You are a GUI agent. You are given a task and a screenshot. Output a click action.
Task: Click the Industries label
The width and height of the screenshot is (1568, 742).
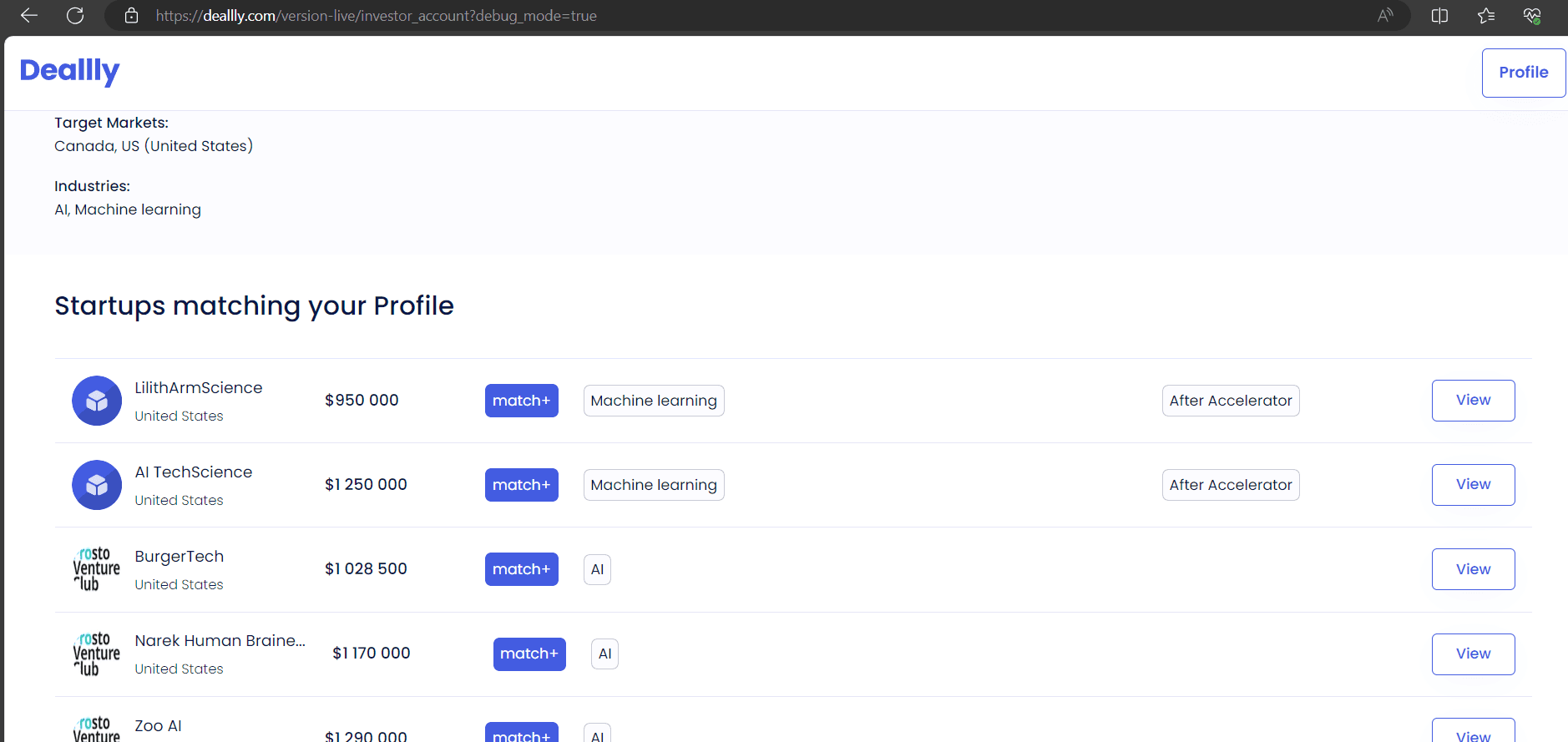pos(93,186)
